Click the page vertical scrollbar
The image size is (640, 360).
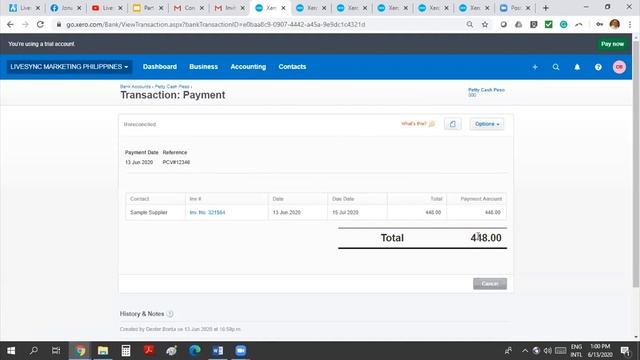point(636,163)
